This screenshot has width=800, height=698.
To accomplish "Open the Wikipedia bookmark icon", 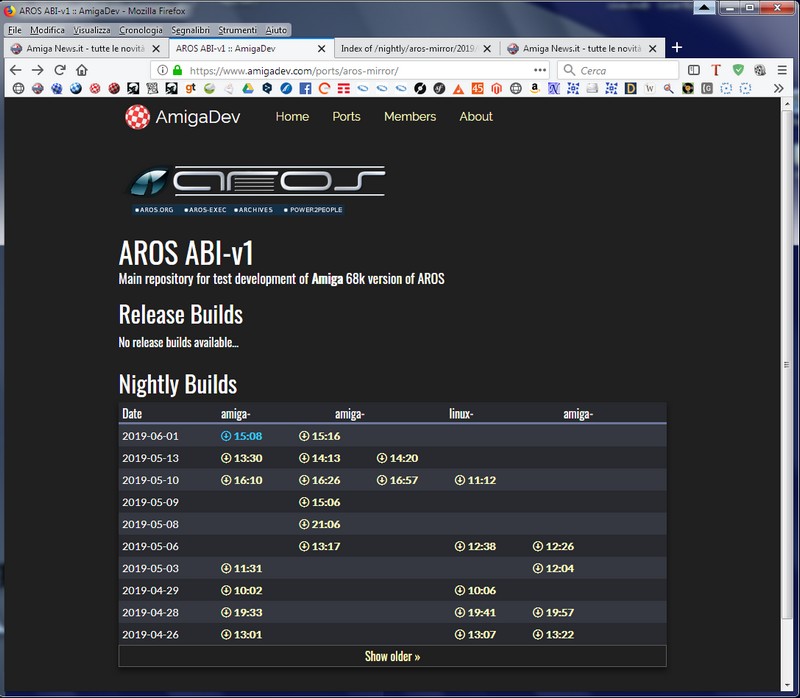I will tap(650, 88).
